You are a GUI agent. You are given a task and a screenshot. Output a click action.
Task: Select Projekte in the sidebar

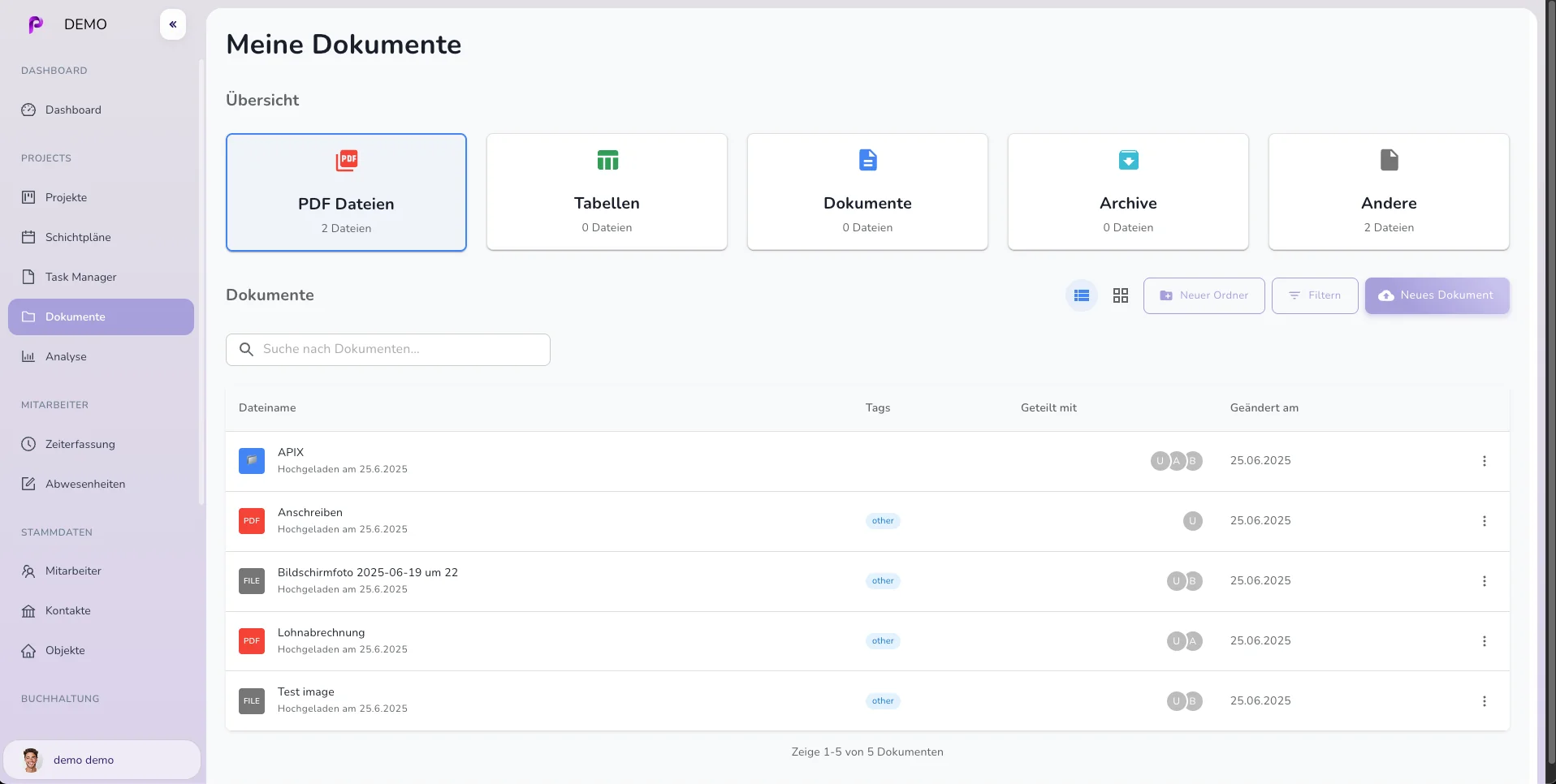[x=66, y=197]
